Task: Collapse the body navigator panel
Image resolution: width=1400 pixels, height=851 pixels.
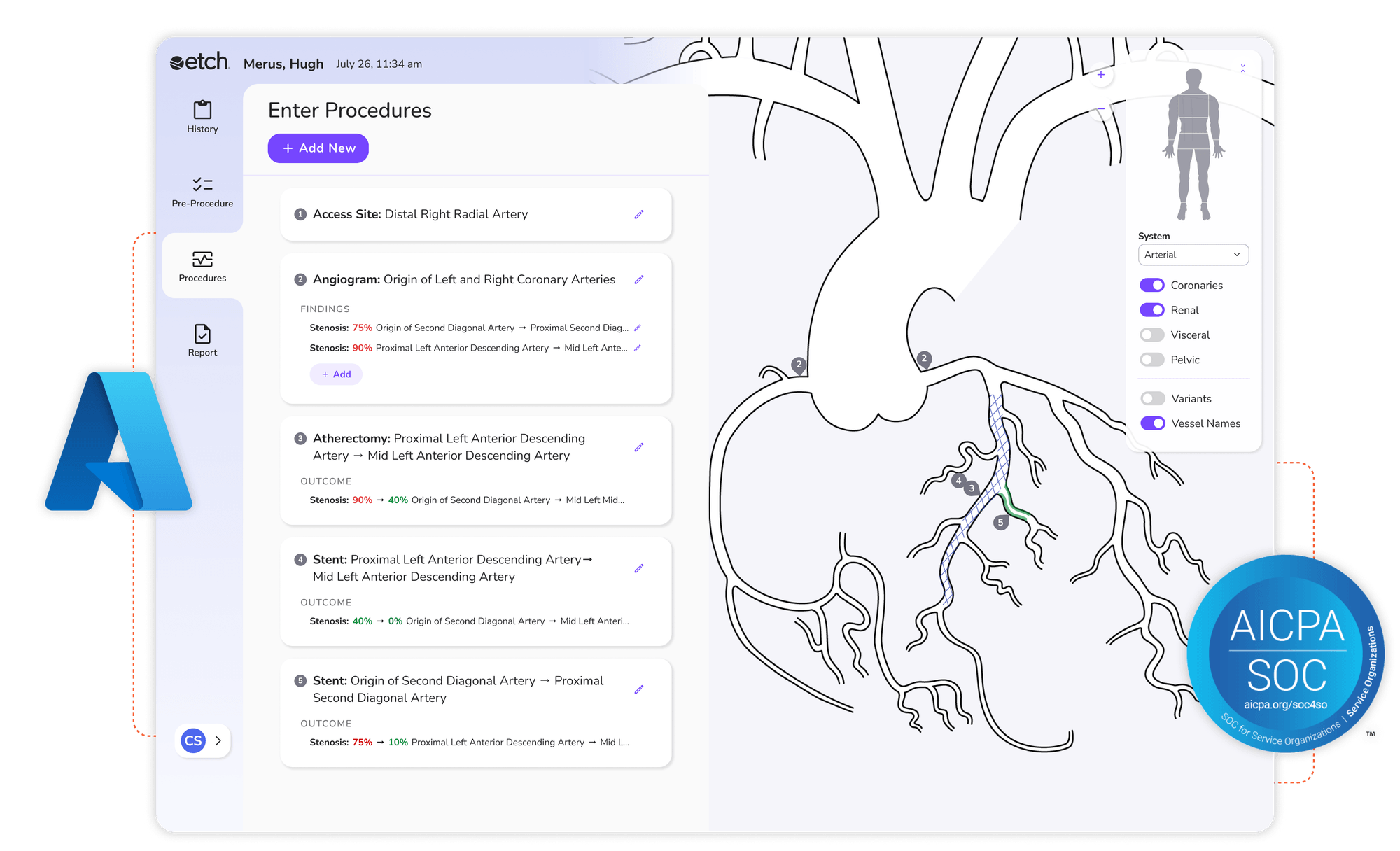Action: coord(1243,68)
